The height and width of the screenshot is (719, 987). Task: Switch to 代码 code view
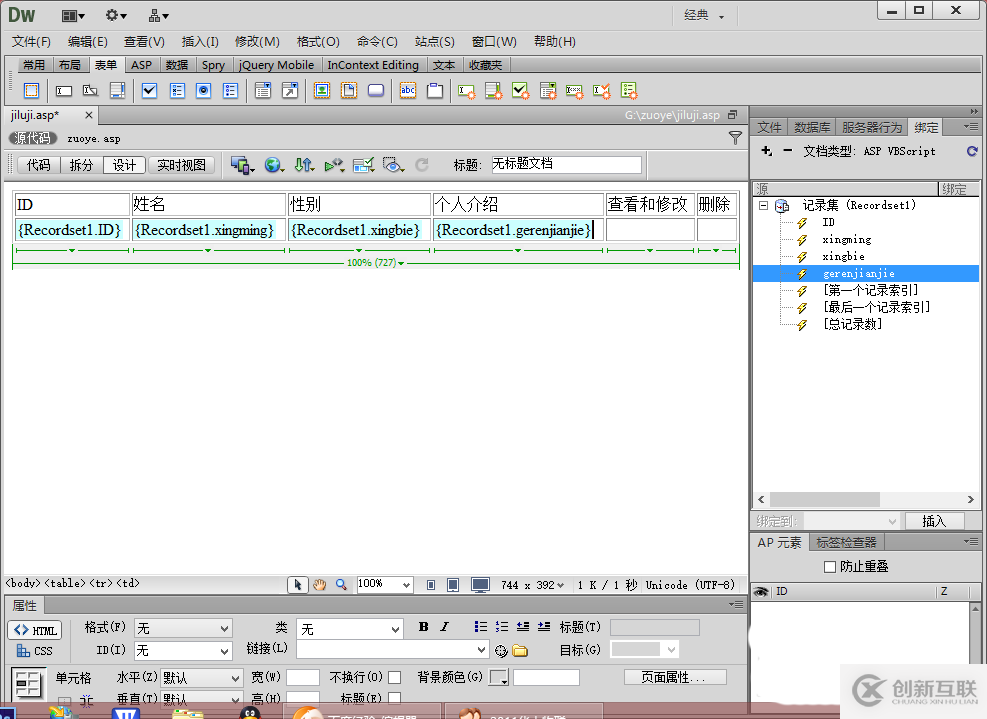coord(38,165)
